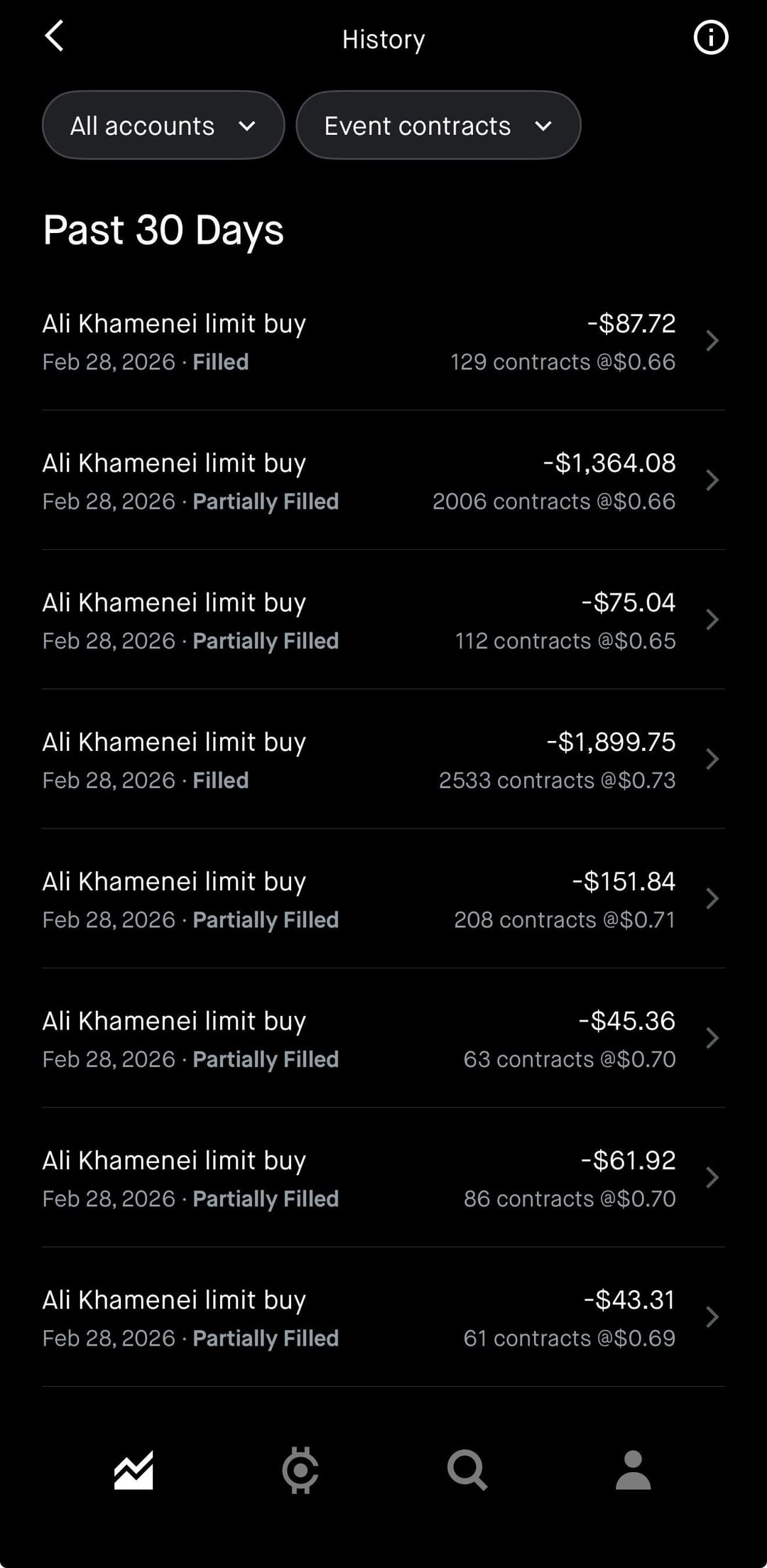Open chevron for the -$87.72 order
Screen dimensions: 767x1568
point(712,341)
